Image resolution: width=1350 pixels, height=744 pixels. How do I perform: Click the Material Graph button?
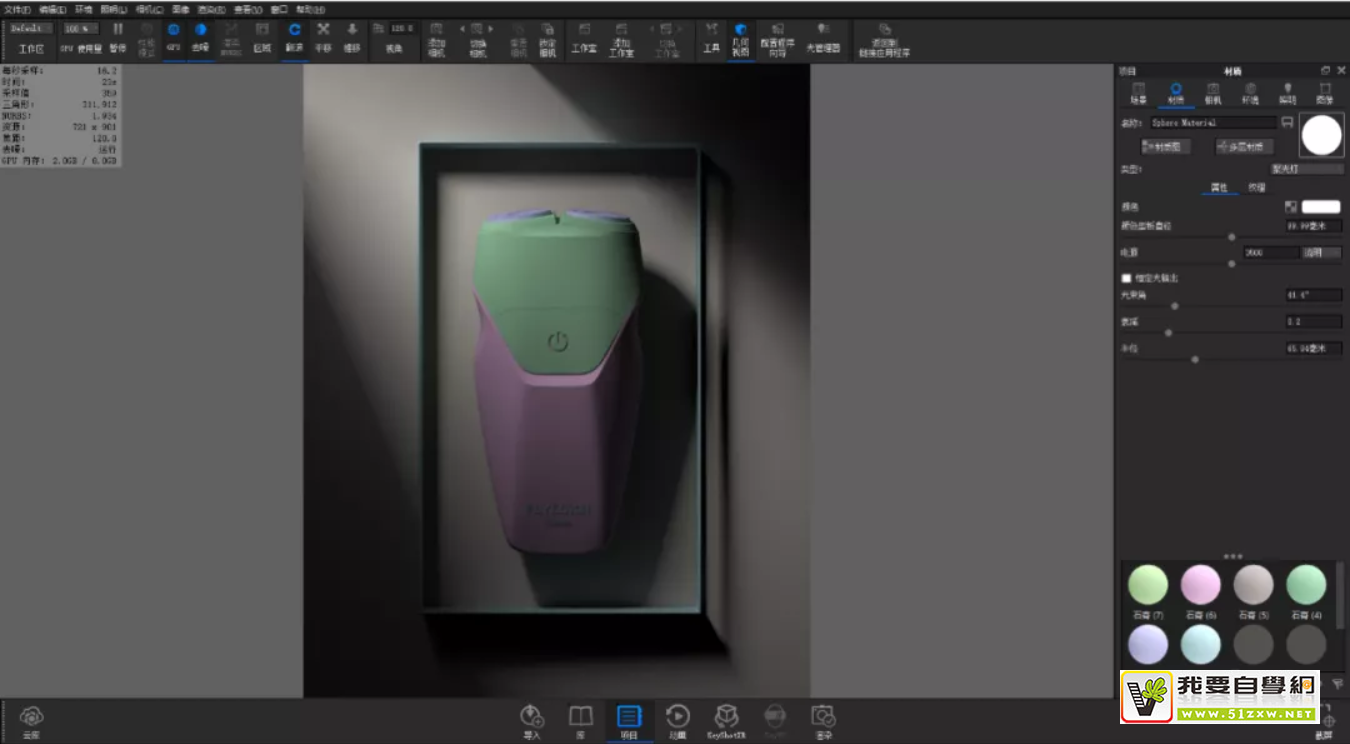tap(1160, 147)
